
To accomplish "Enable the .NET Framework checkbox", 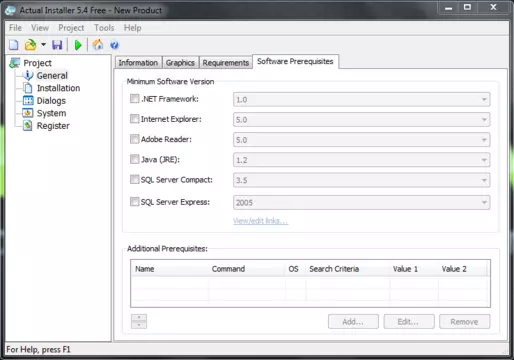I will point(135,99).
